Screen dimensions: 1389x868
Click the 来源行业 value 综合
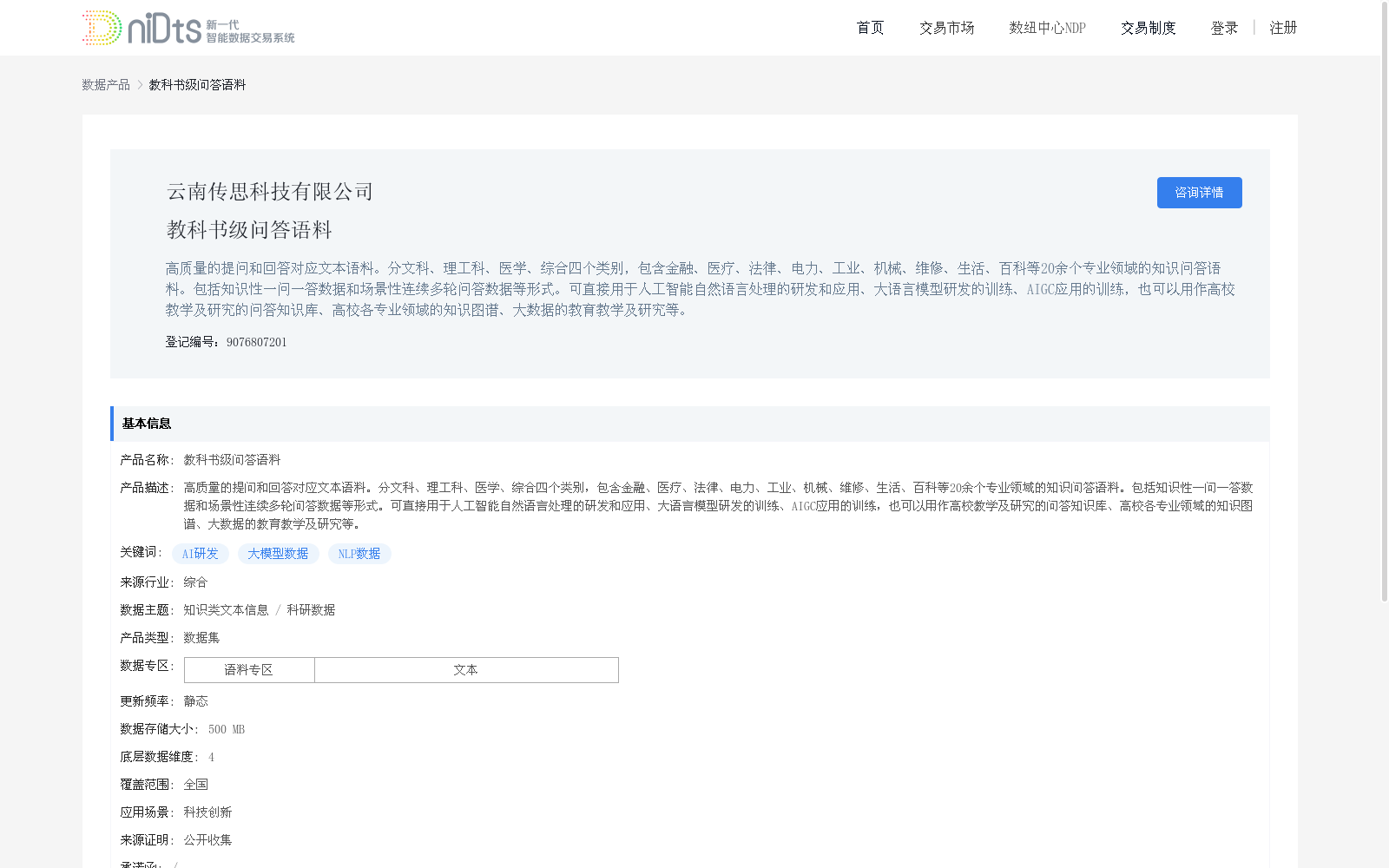195,582
